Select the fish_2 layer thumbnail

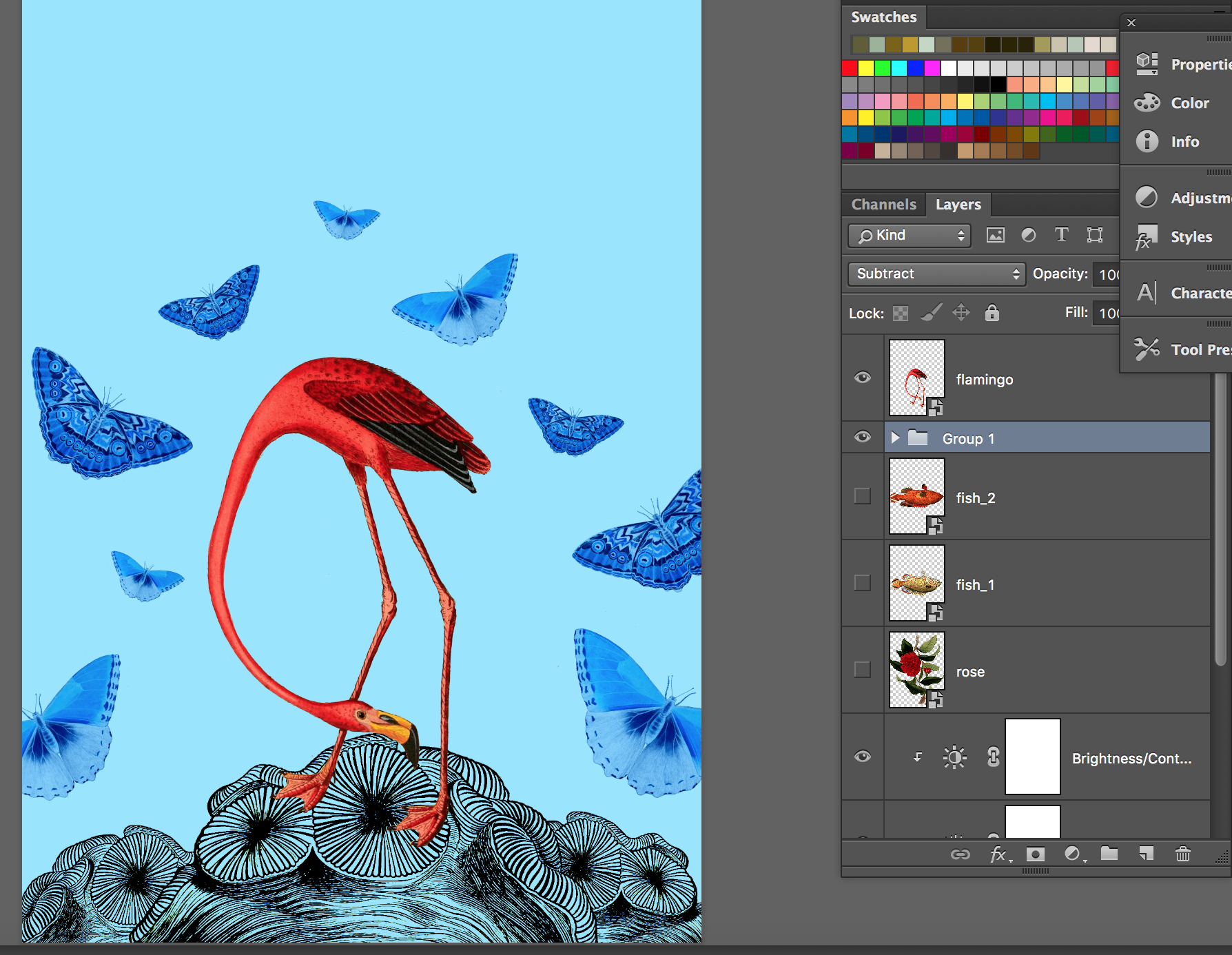917,496
